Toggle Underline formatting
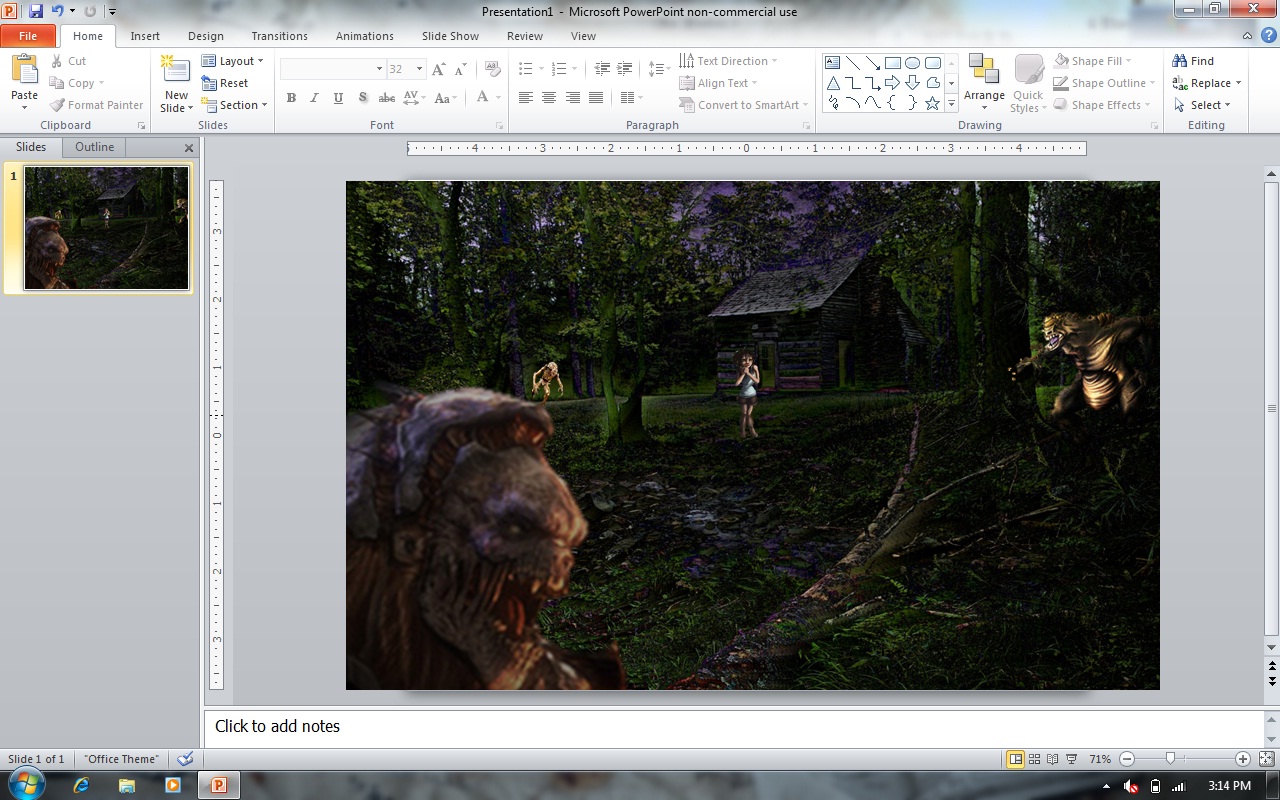Screen dimensions: 1280x800 point(338,98)
